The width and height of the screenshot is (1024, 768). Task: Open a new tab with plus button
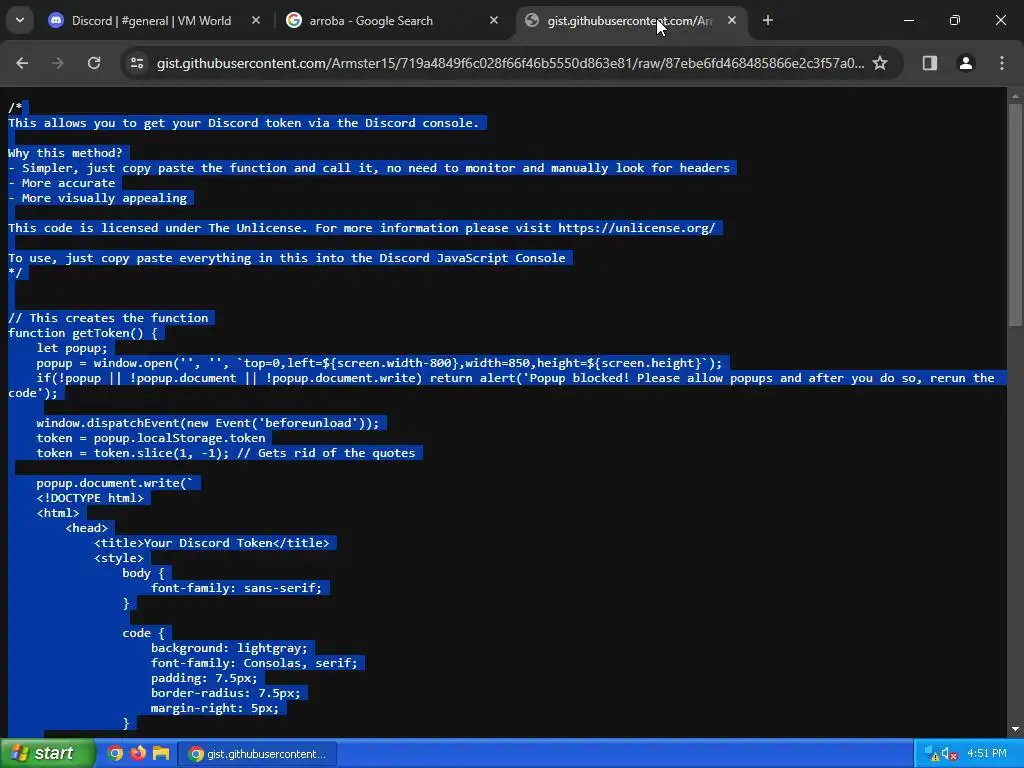[x=768, y=21]
